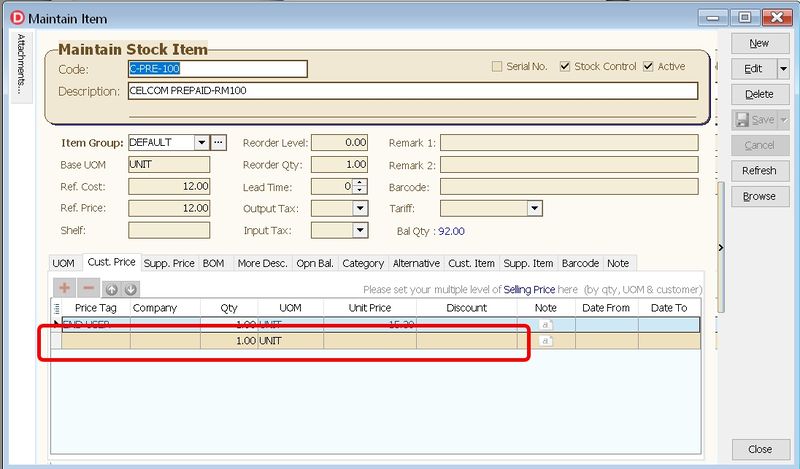Image resolution: width=800 pixels, height=469 pixels.
Task: Move price row down with arrow icon
Action: [x=130, y=289]
